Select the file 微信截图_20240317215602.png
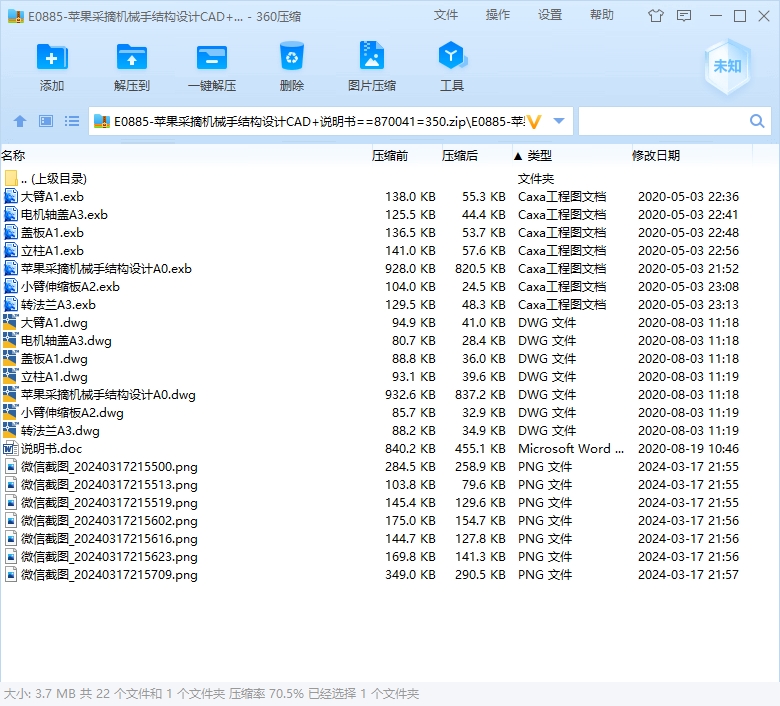The image size is (780, 706). 109,520
